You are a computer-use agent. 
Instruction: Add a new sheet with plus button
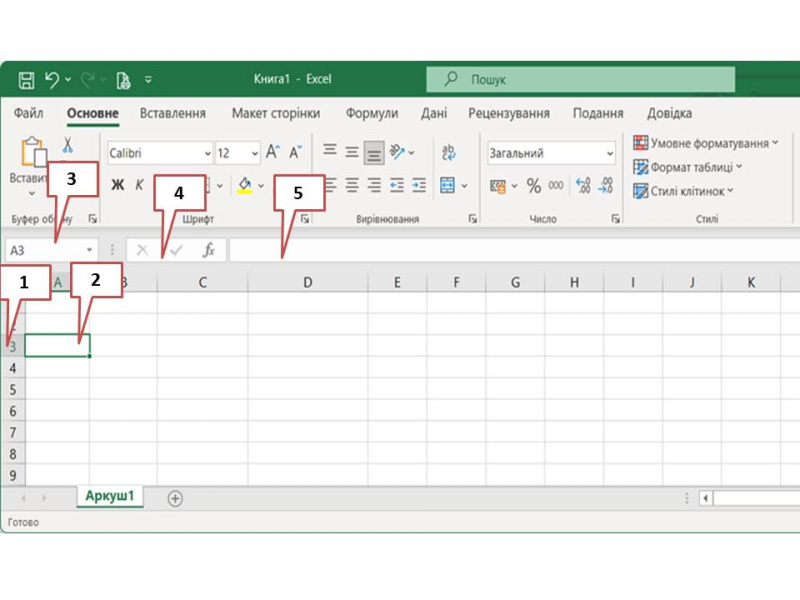click(x=175, y=498)
